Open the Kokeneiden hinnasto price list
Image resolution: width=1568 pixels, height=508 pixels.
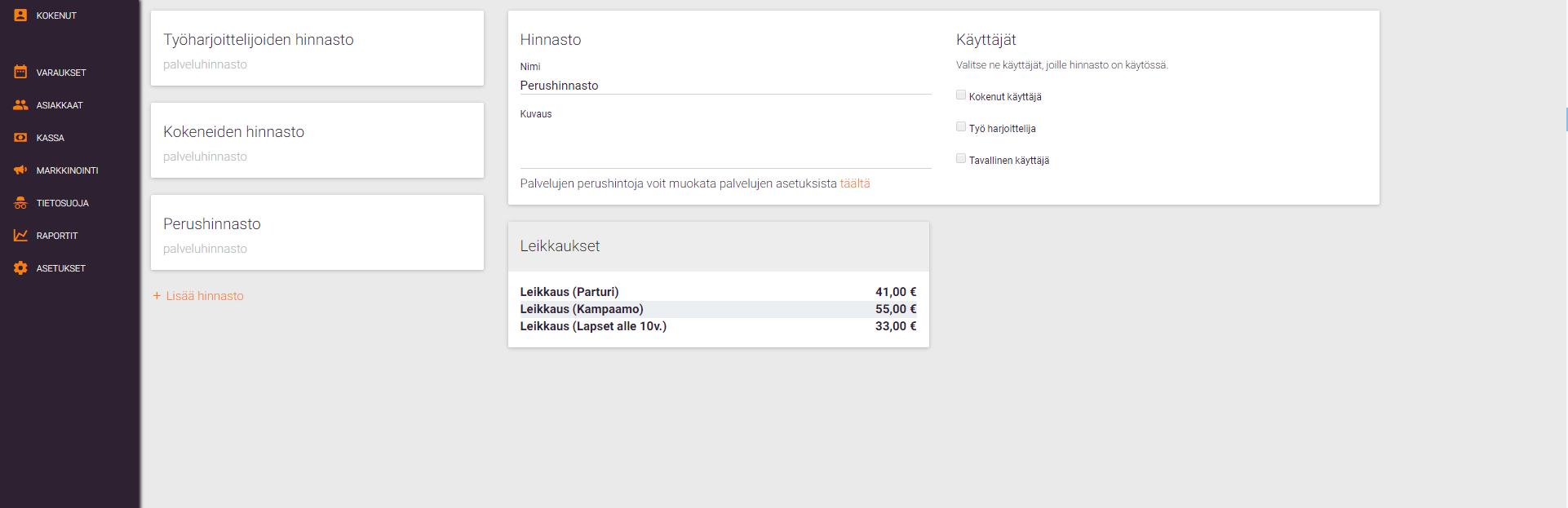tap(317, 140)
